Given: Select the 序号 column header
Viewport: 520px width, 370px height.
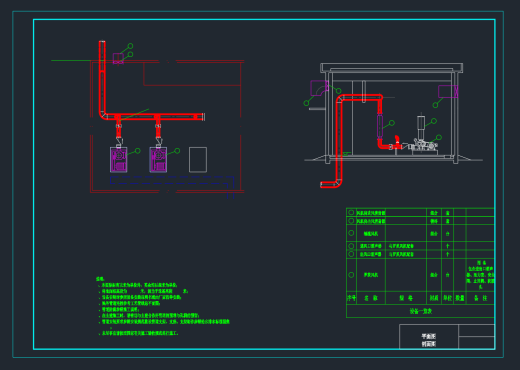Looking at the screenshot, I should pyautogui.click(x=351, y=298).
